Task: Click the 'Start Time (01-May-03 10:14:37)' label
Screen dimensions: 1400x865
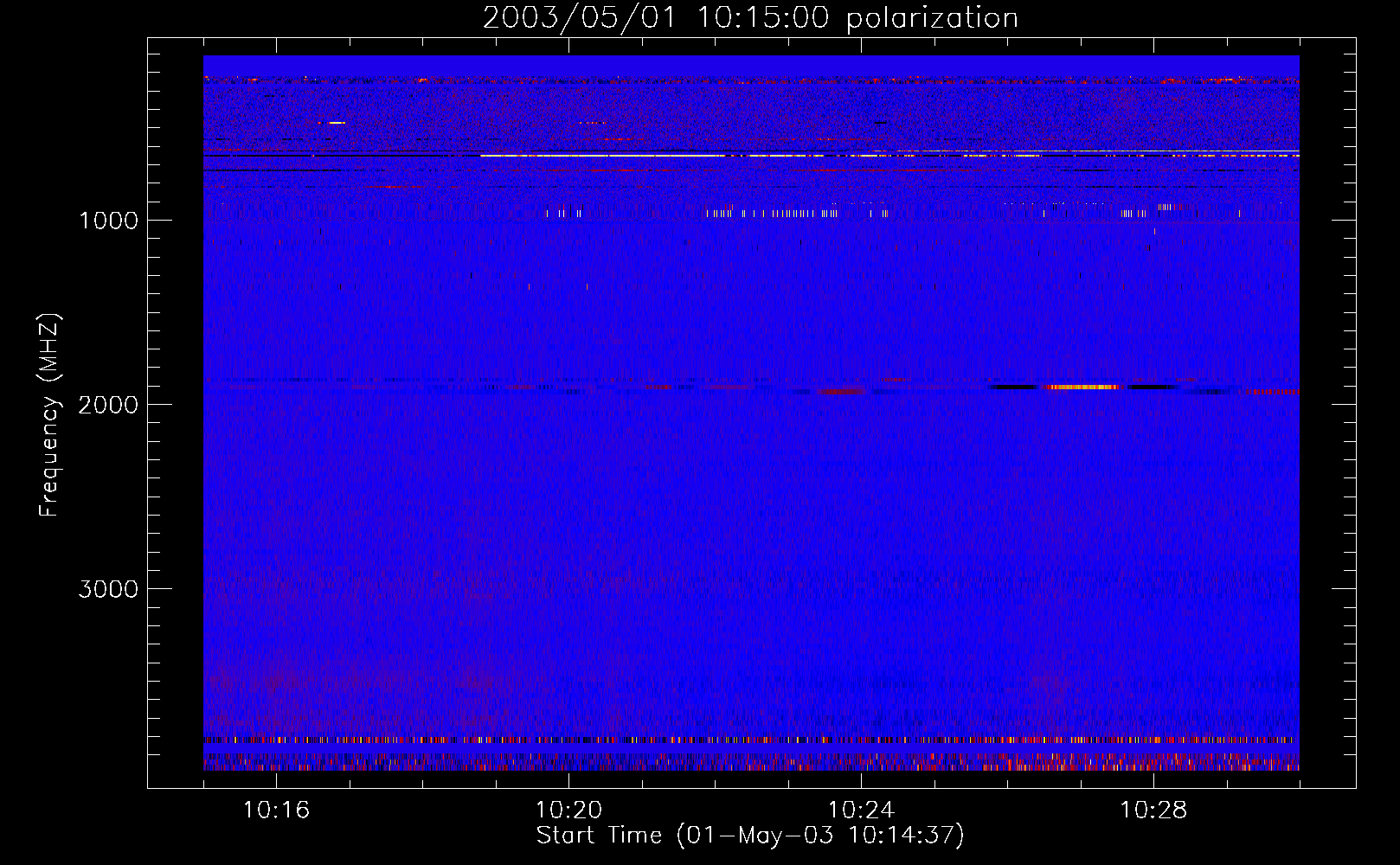Action: [x=750, y=836]
